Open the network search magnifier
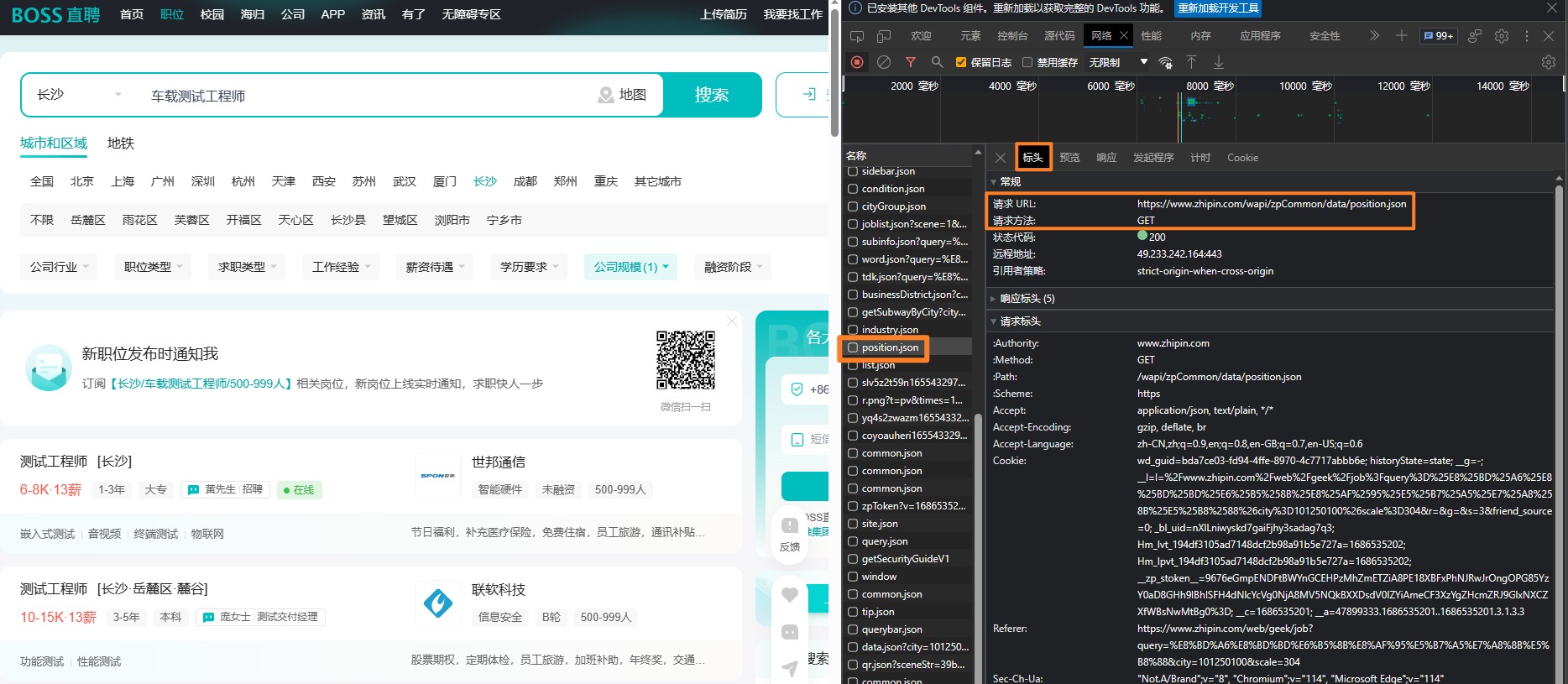The width and height of the screenshot is (1568, 684). pos(938,62)
